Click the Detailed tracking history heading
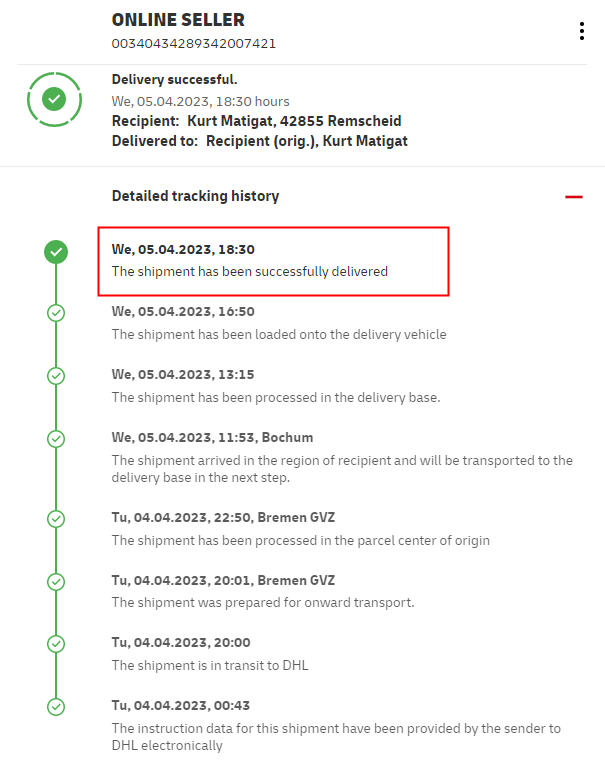605x777 pixels. point(195,196)
